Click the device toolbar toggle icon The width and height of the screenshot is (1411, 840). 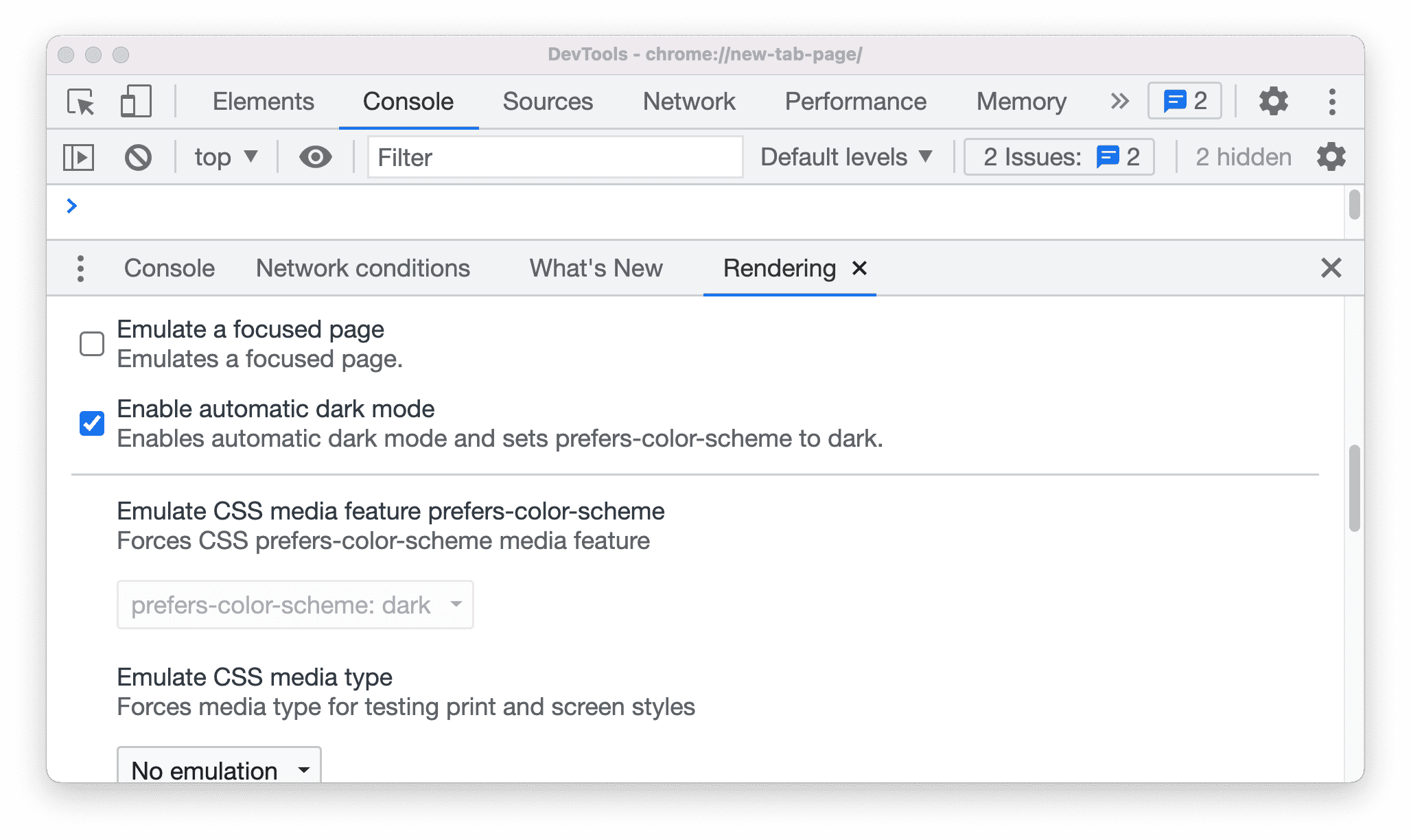coord(135,100)
